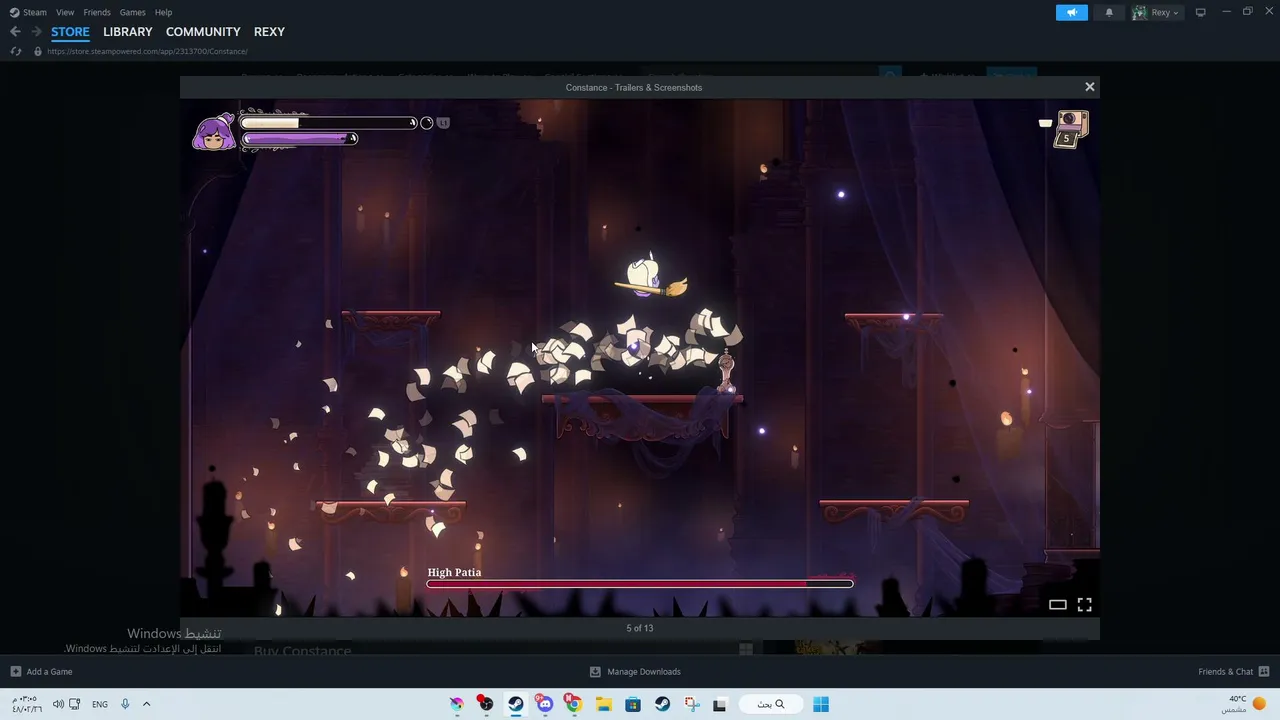Click Add a Game

(41, 672)
